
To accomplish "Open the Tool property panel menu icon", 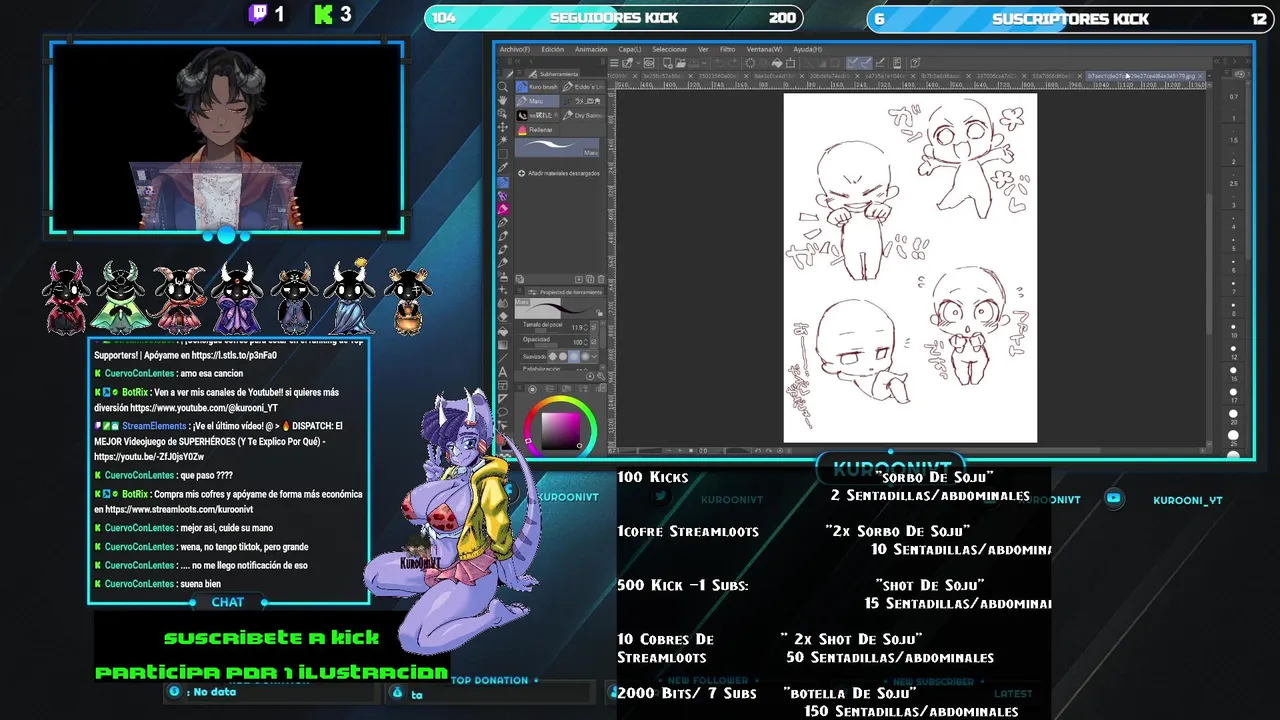I will 519,291.
